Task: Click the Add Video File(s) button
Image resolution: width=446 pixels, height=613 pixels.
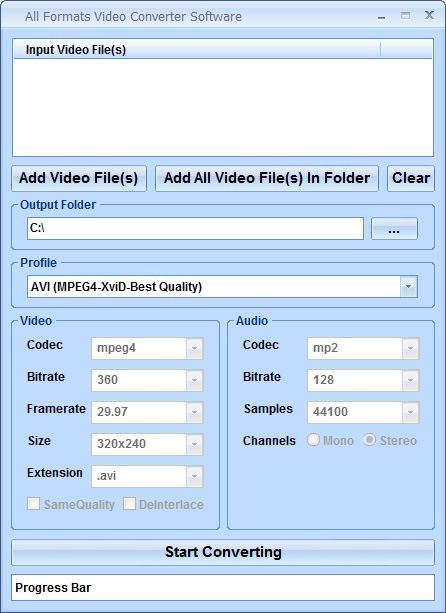Action: pos(79,179)
